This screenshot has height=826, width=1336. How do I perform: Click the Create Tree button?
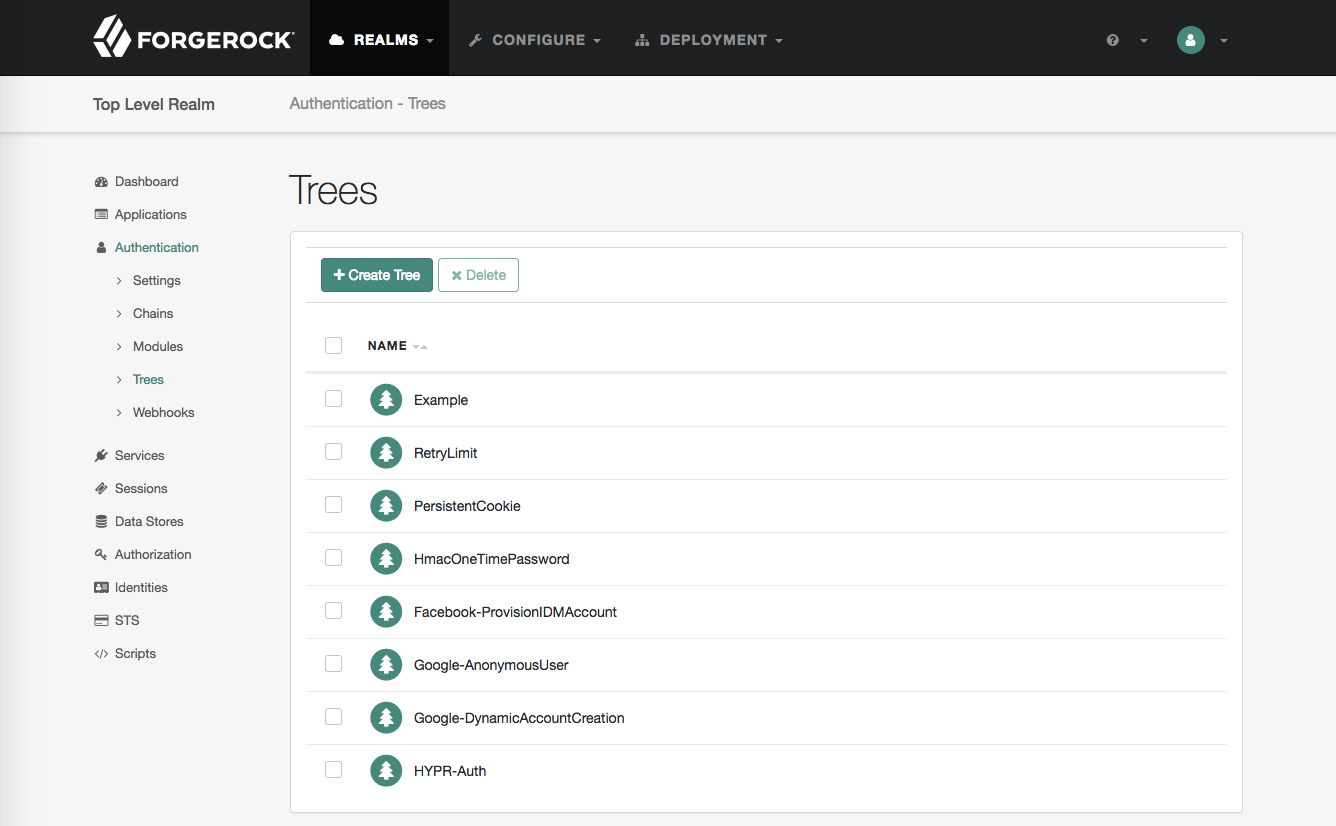tap(377, 275)
